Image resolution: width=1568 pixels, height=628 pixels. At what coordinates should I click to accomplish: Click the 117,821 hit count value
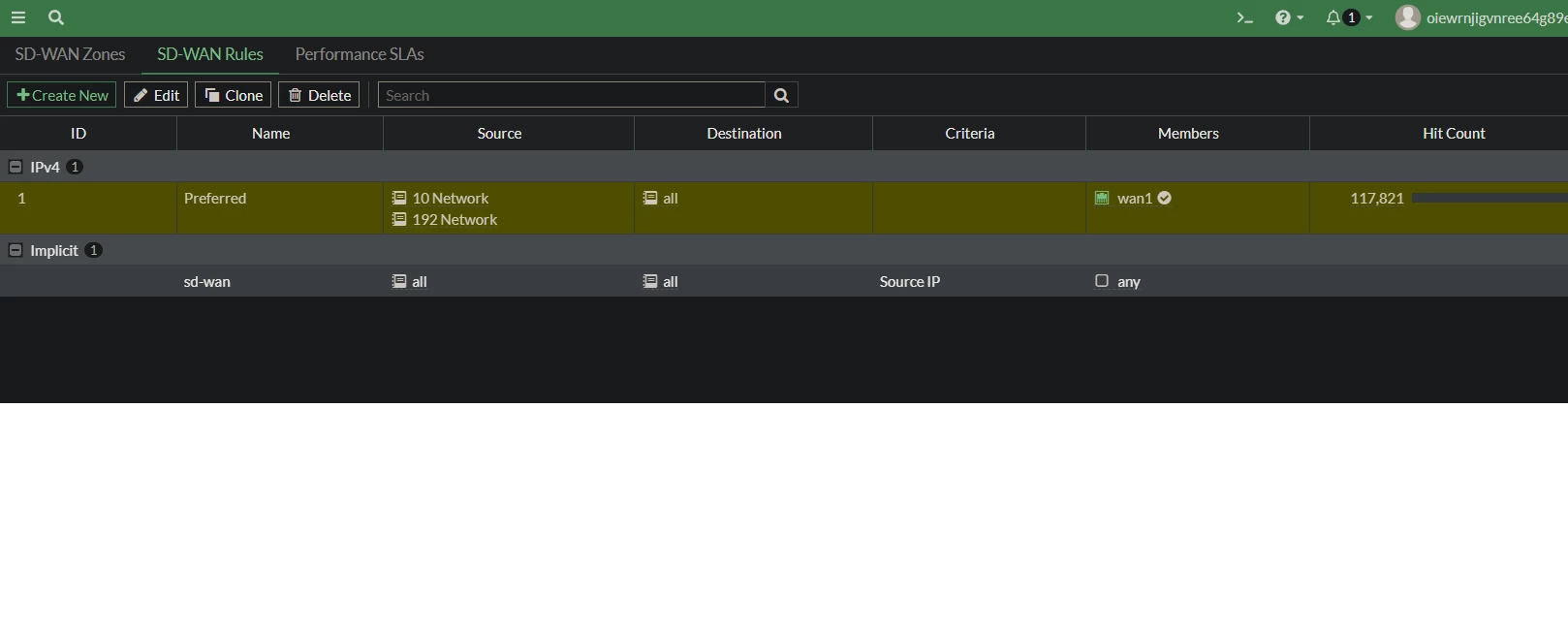coord(1377,199)
